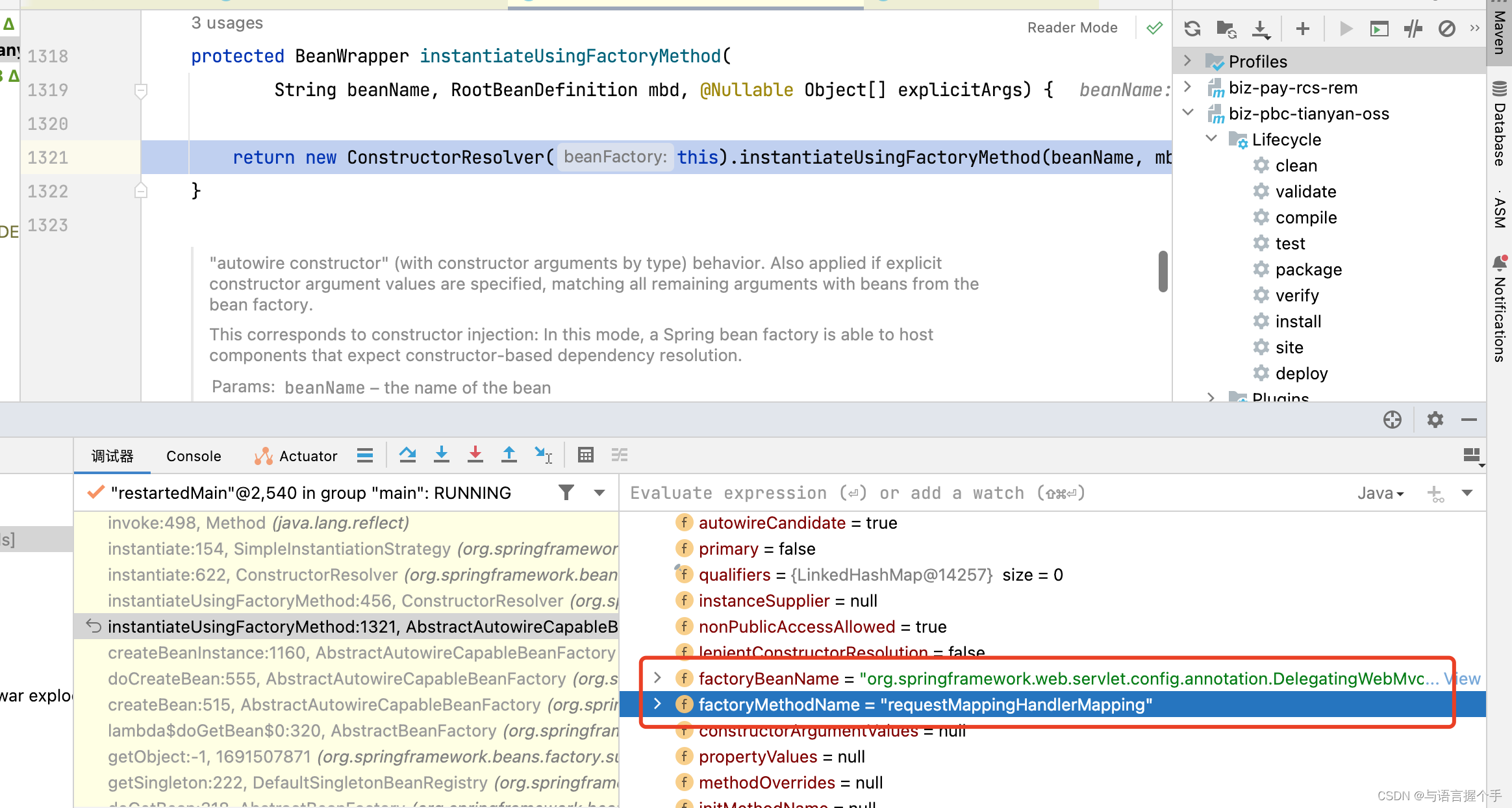Expand the Profiles node
This screenshot has width=1512, height=808.
click(1188, 60)
